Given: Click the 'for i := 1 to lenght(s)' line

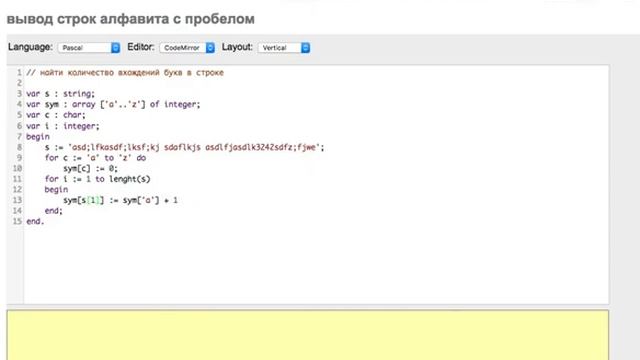Looking at the screenshot, I should click(x=98, y=179).
